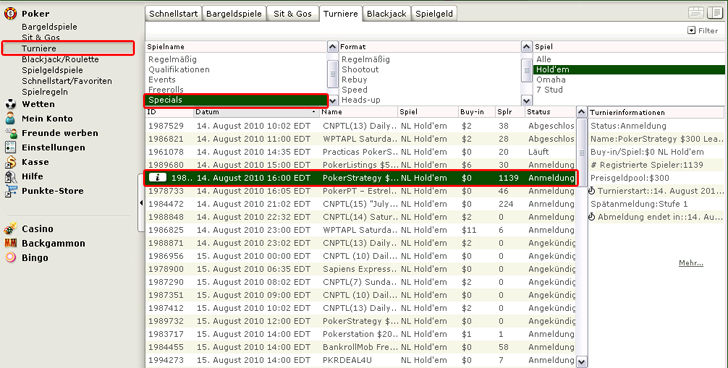The width and height of the screenshot is (728, 368).
Task: Collapse the left sidebar with arrow handle
Action: point(141,203)
